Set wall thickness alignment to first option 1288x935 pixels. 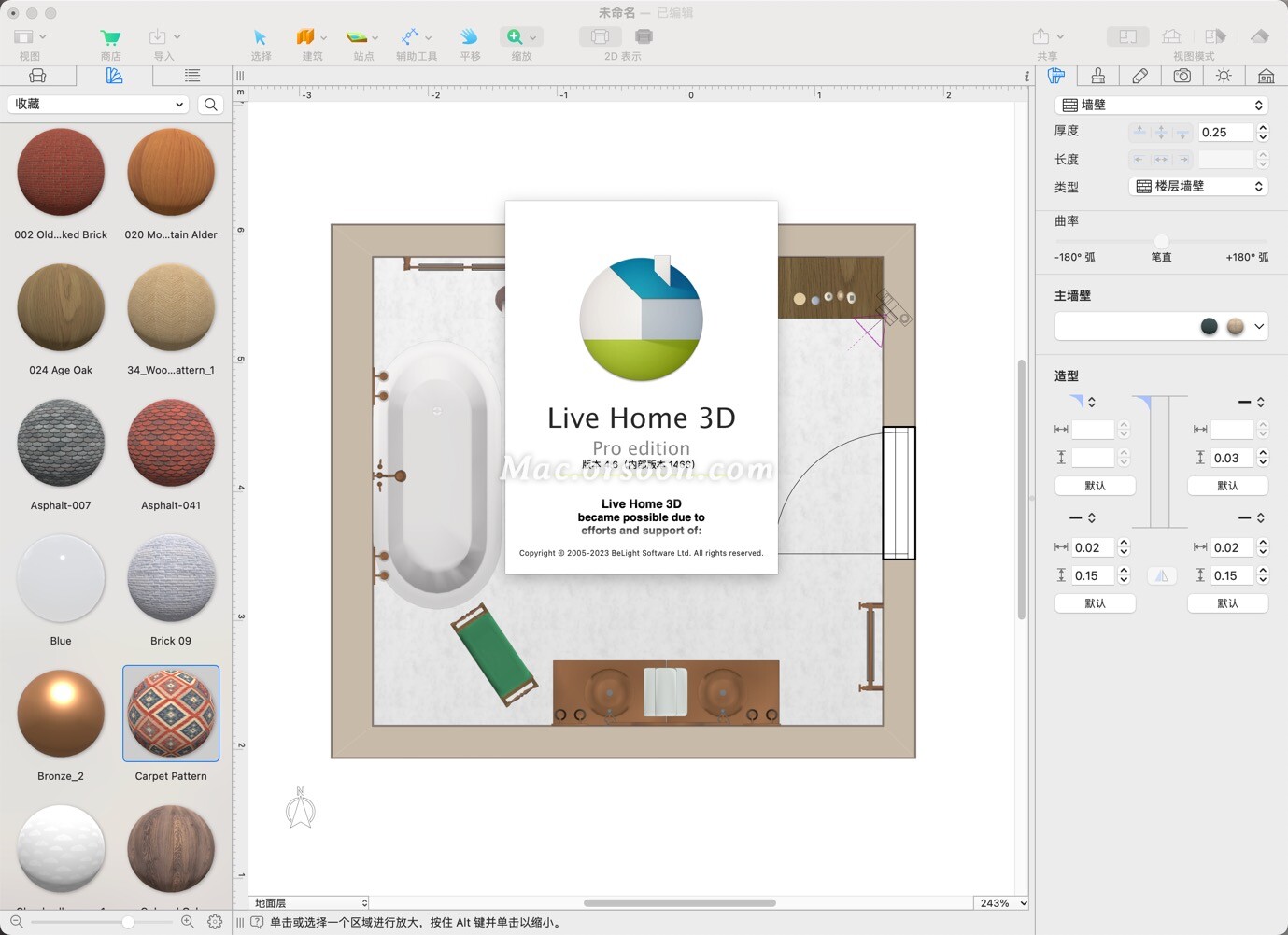(x=1139, y=132)
